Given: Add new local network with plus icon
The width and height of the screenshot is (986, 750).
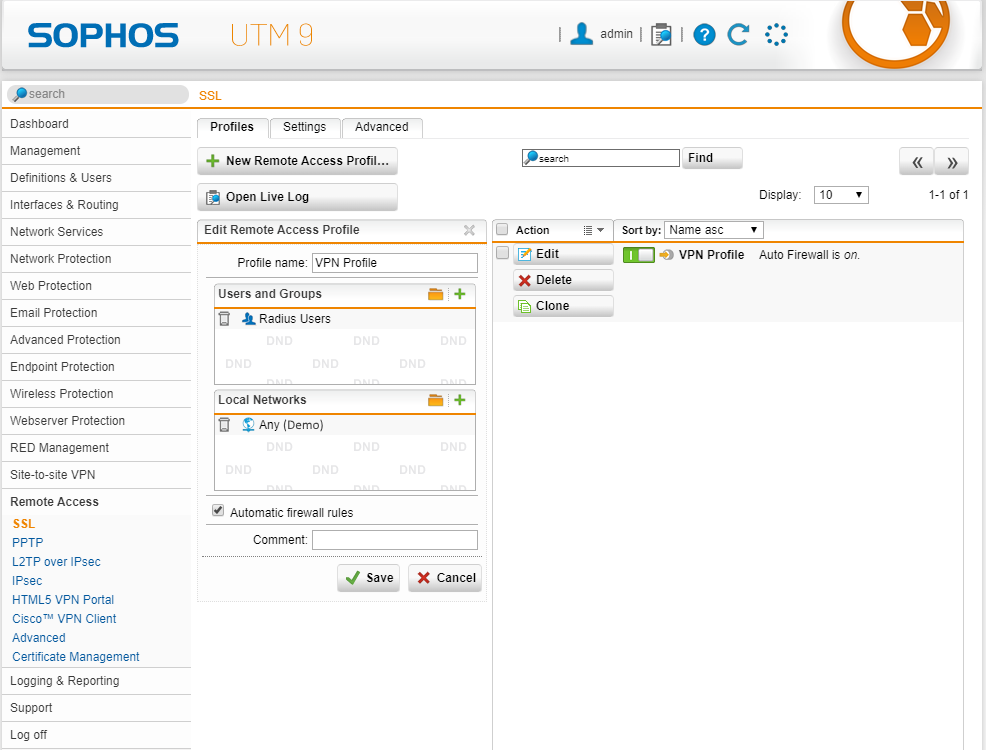Looking at the screenshot, I should (460, 400).
